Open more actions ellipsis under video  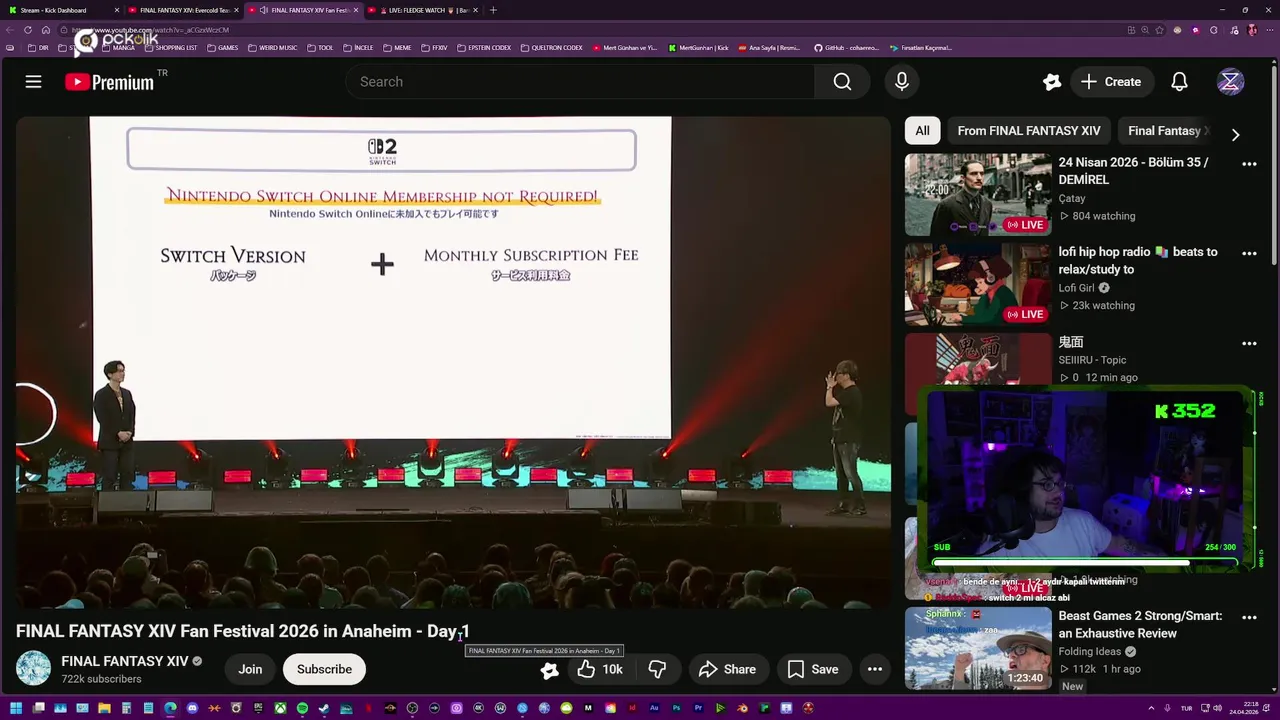tap(874, 669)
